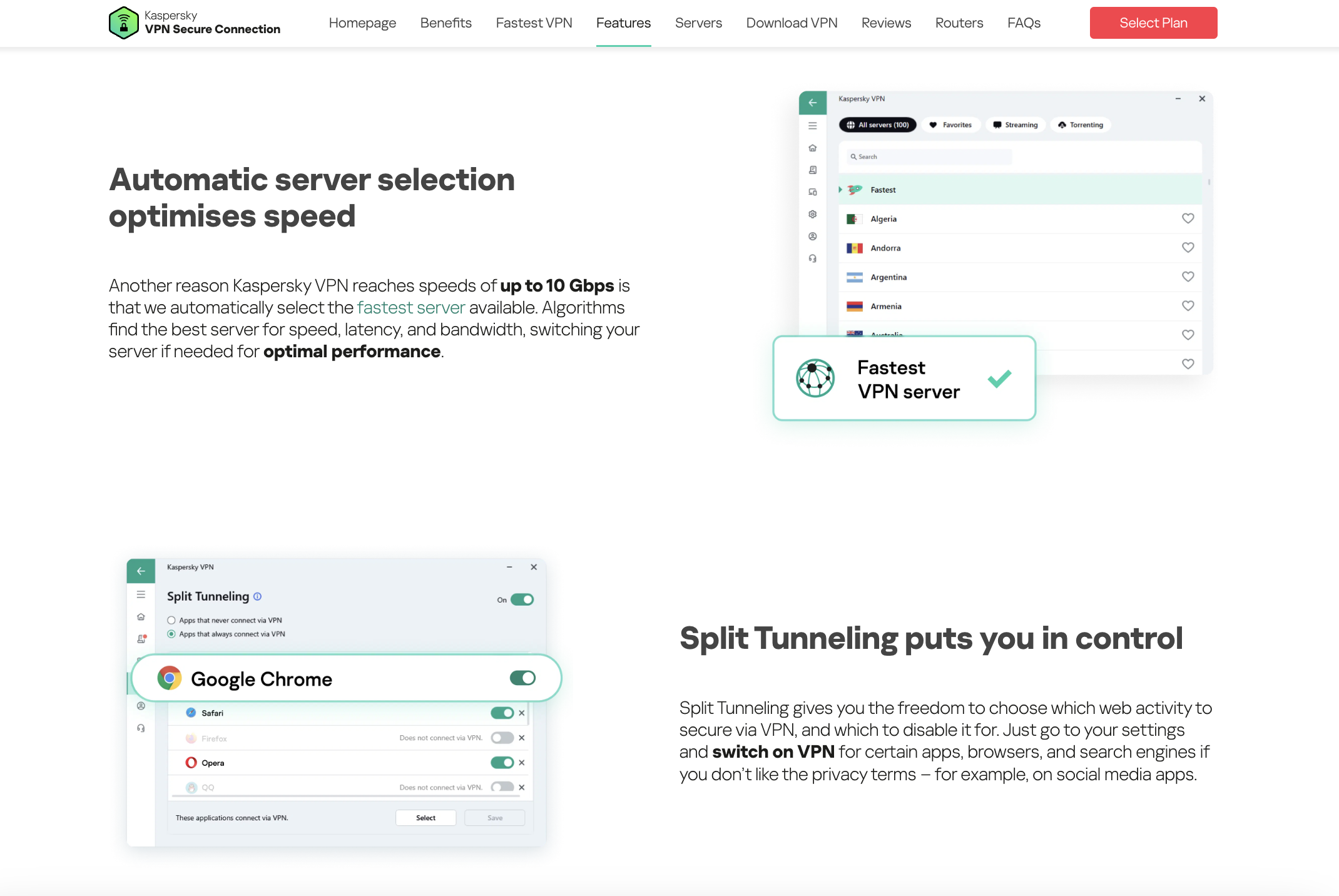The image size is (1339, 896).
Task: Favorite Argentina with the heart icon
Action: [1188, 277]
